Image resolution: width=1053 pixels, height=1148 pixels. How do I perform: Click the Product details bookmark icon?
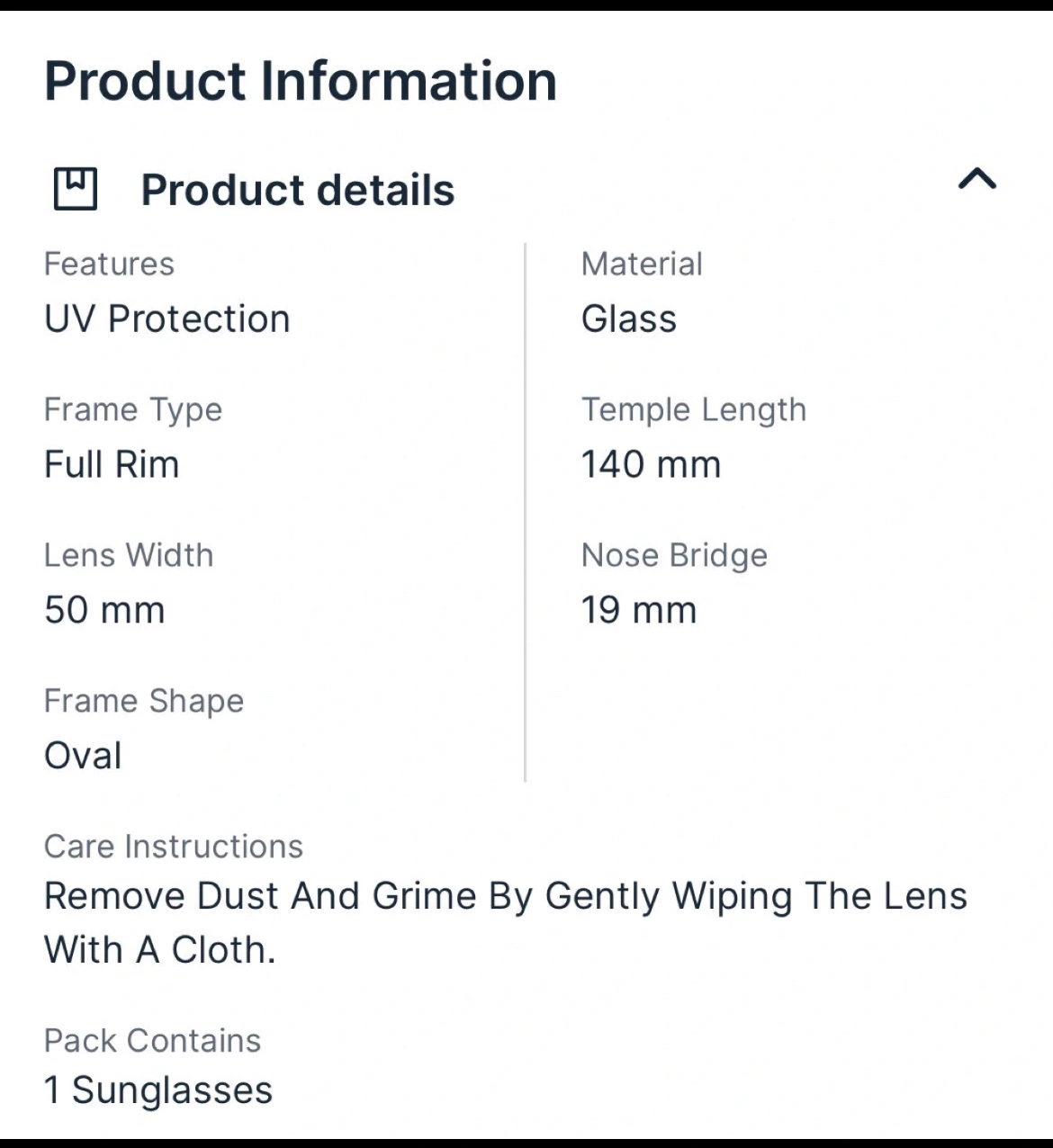coord(76,189)
